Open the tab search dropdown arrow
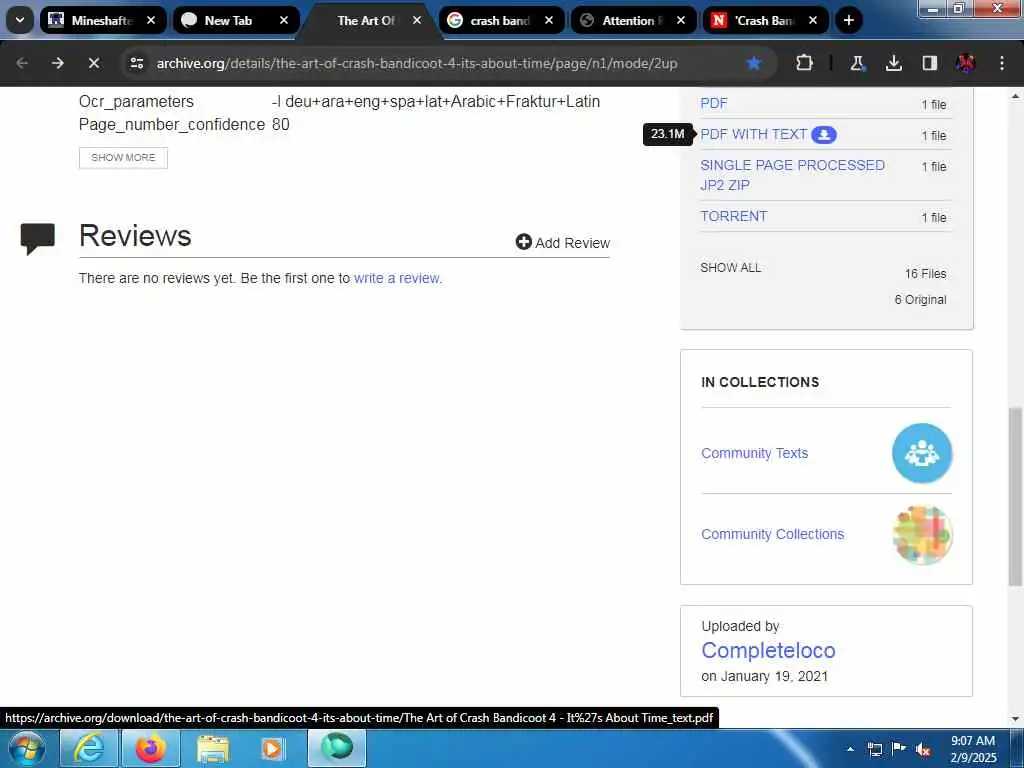This screenshot has width=1024, height=768. pos(20,20)
